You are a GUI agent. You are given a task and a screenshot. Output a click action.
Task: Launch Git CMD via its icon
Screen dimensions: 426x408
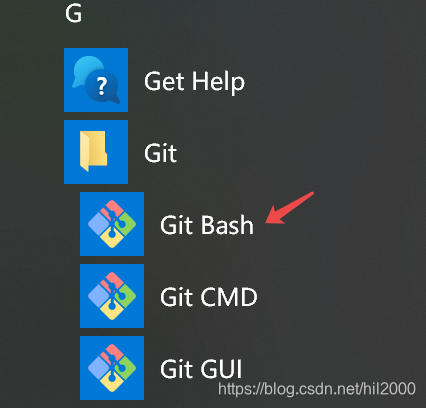coord(112,296)
